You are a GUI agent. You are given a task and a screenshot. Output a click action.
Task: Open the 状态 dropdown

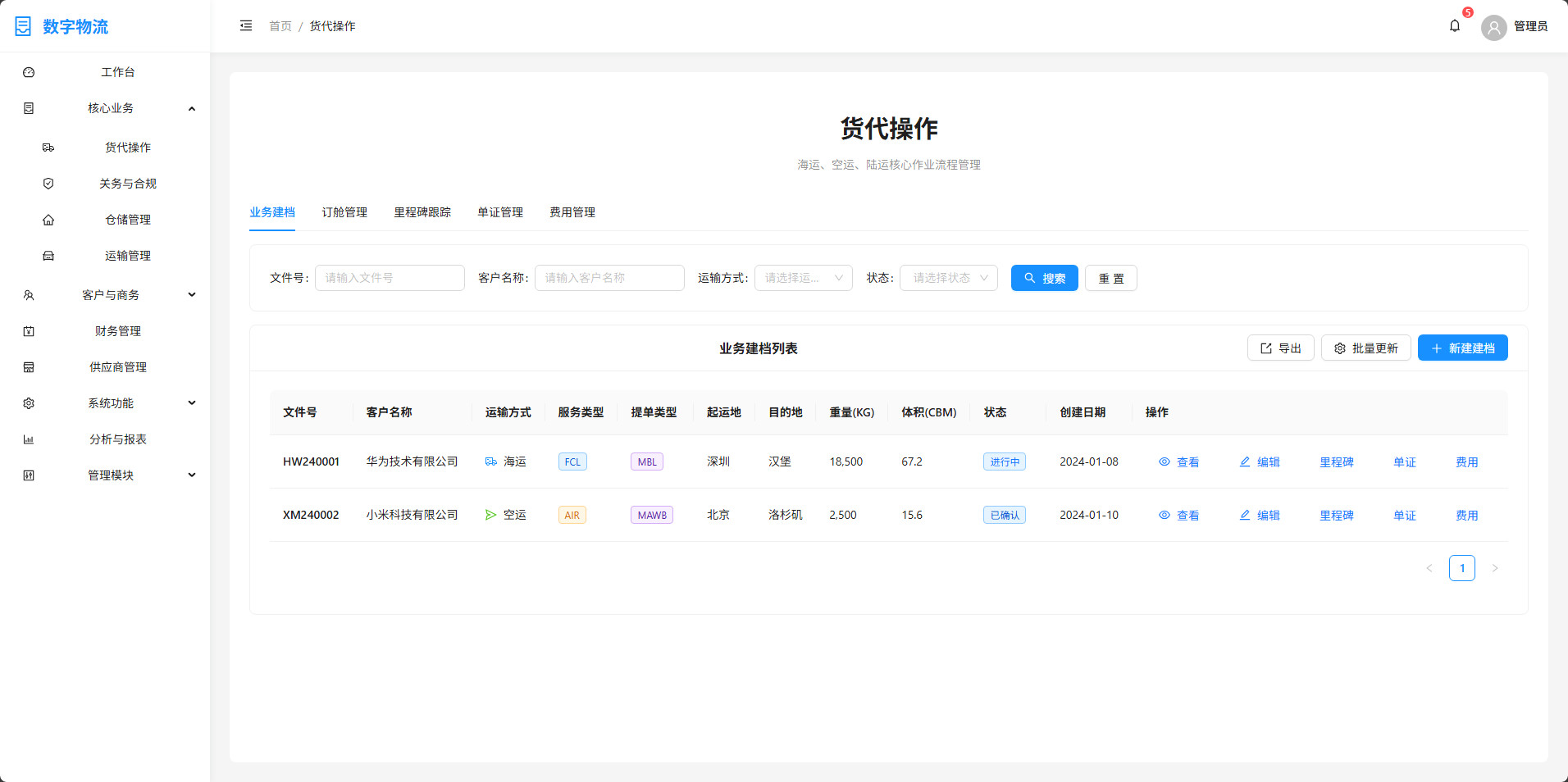point(948,278)
